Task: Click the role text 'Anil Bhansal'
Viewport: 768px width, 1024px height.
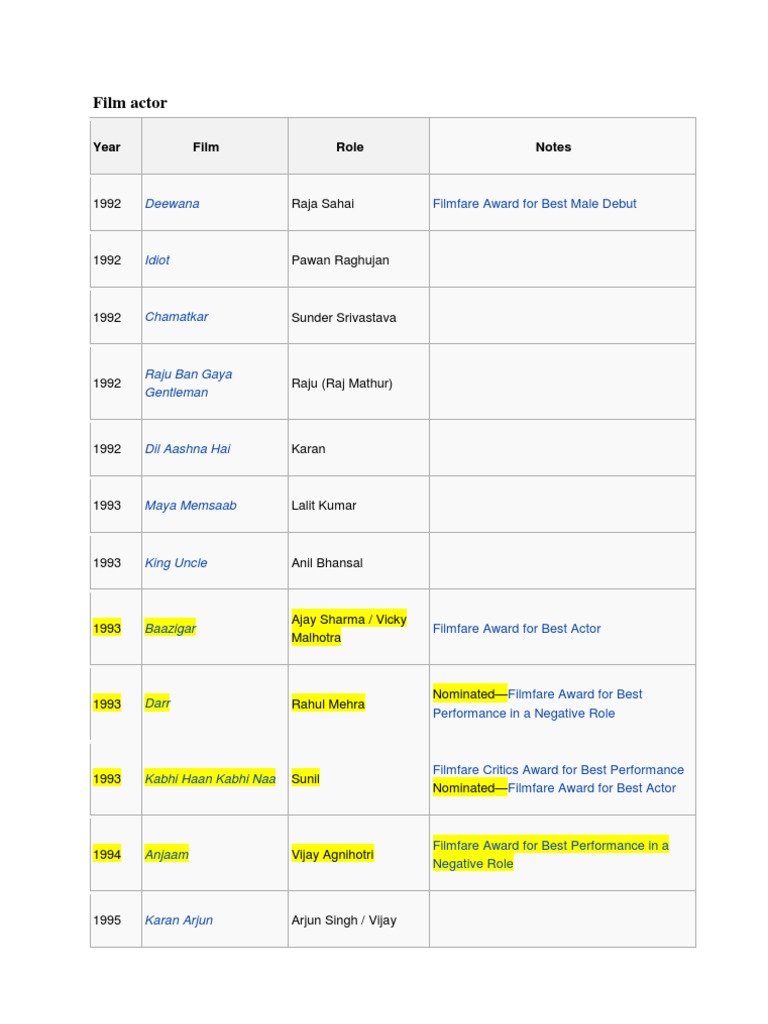Action: [x=327, y=563]
